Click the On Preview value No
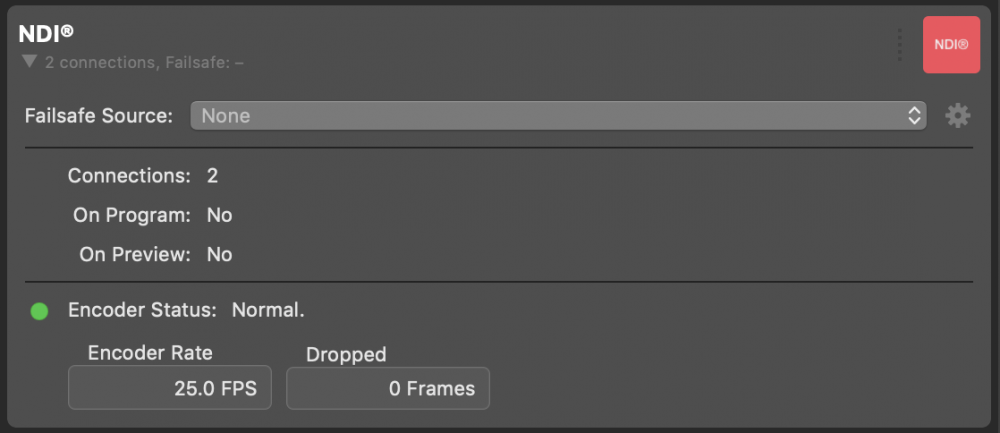Image resolution: width=1000 pixels, height=433 pixels. 219,255
